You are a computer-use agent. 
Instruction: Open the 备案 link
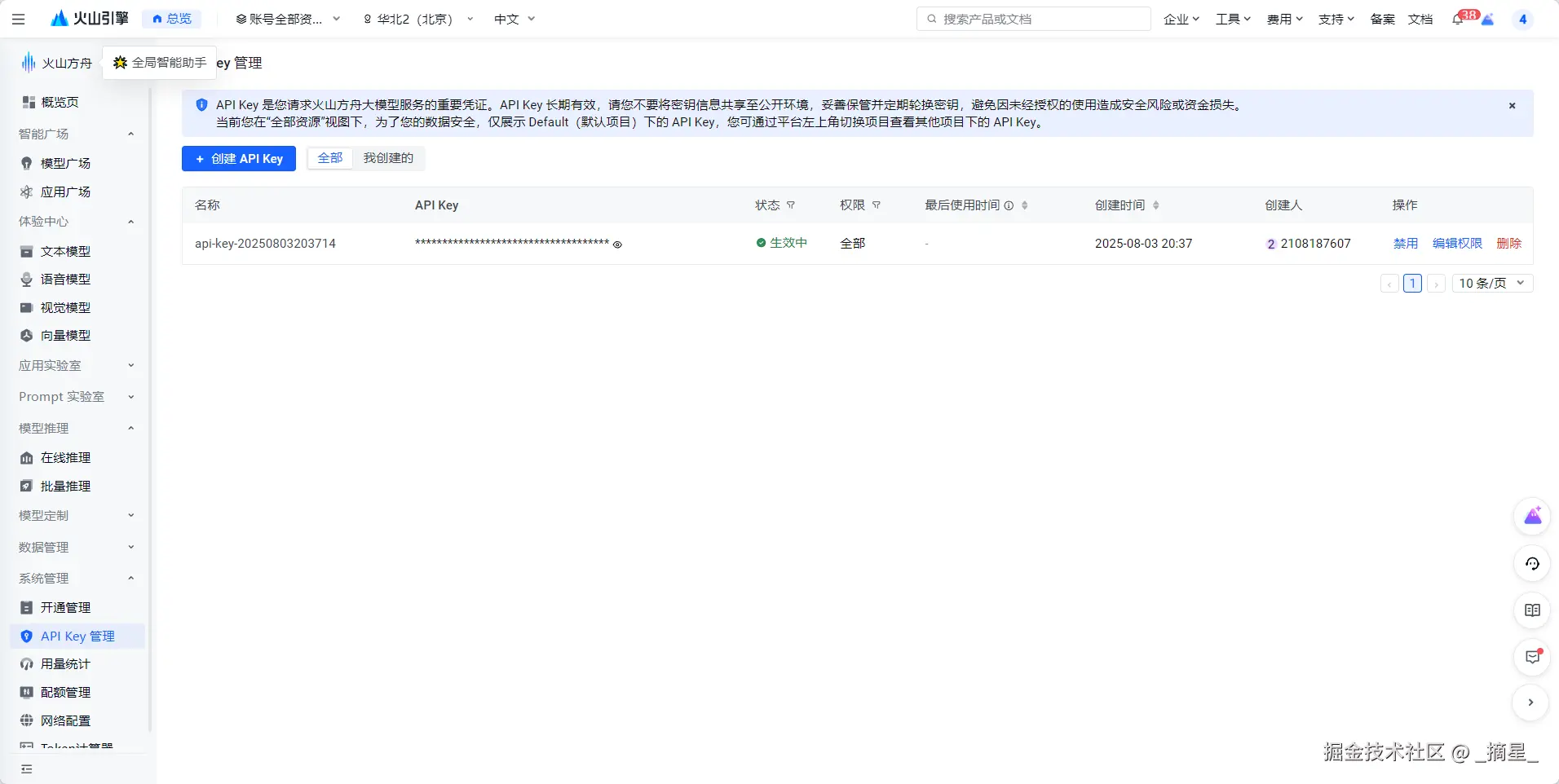coord(1382,19)
